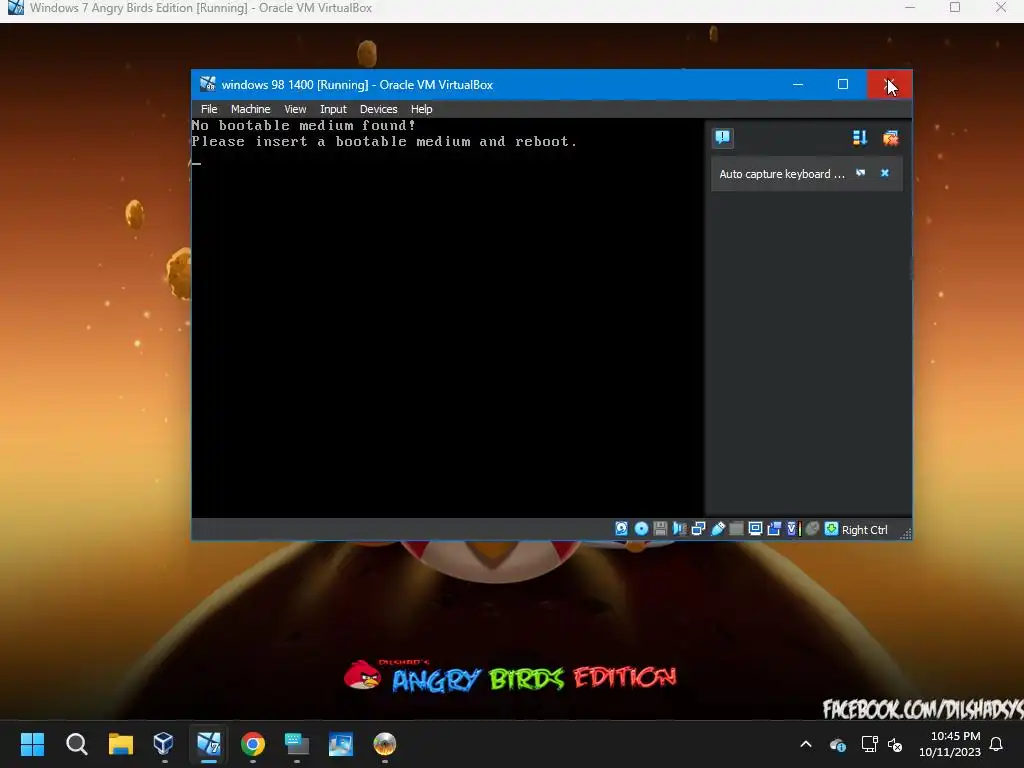
Task: Toggle notification ordering icon with arrow
Action: pos(859,138)
